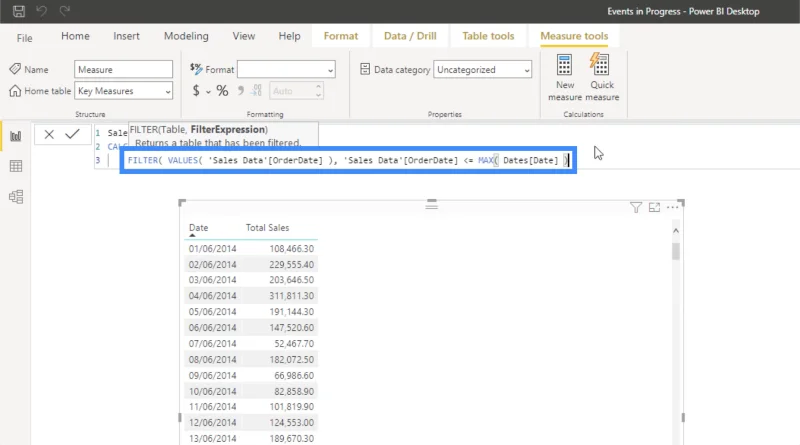Select the Measure tools tab
Screen dimensions: 800x445
[x=574, y=36]
